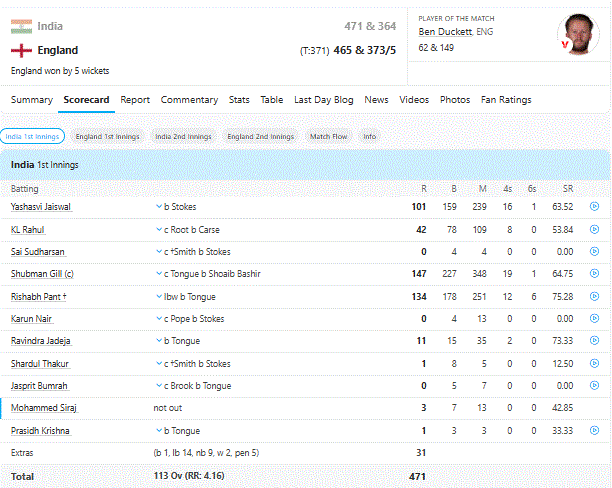Select India 2nd Innings pill
This screenshot has width=612, height=488.
click(183, 136)
